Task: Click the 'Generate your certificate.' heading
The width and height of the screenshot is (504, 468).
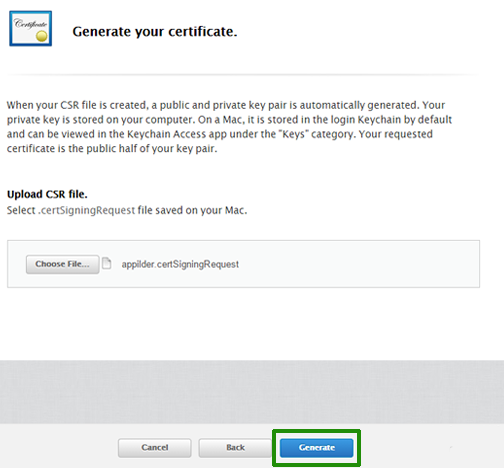Action: pyautogui.click(x=155, y=32)
